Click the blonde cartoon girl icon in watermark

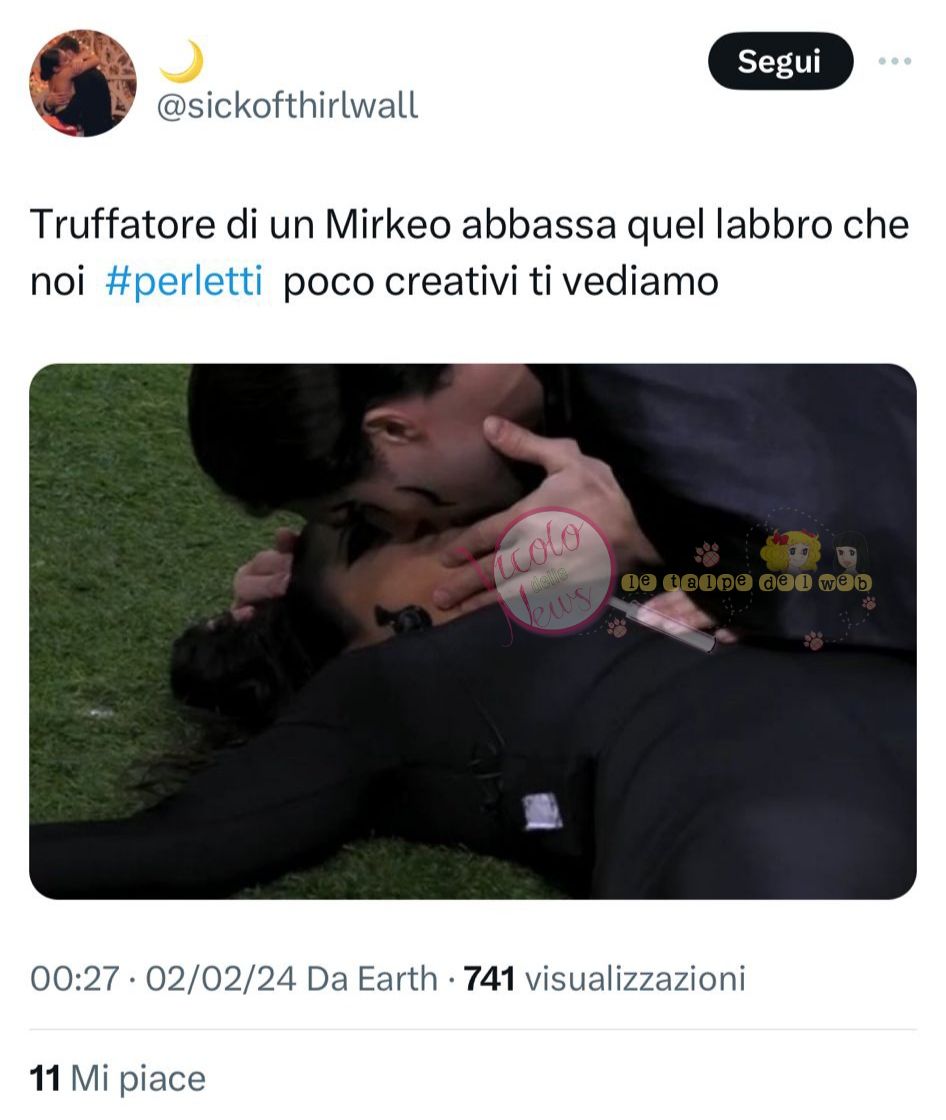[790, 550]
